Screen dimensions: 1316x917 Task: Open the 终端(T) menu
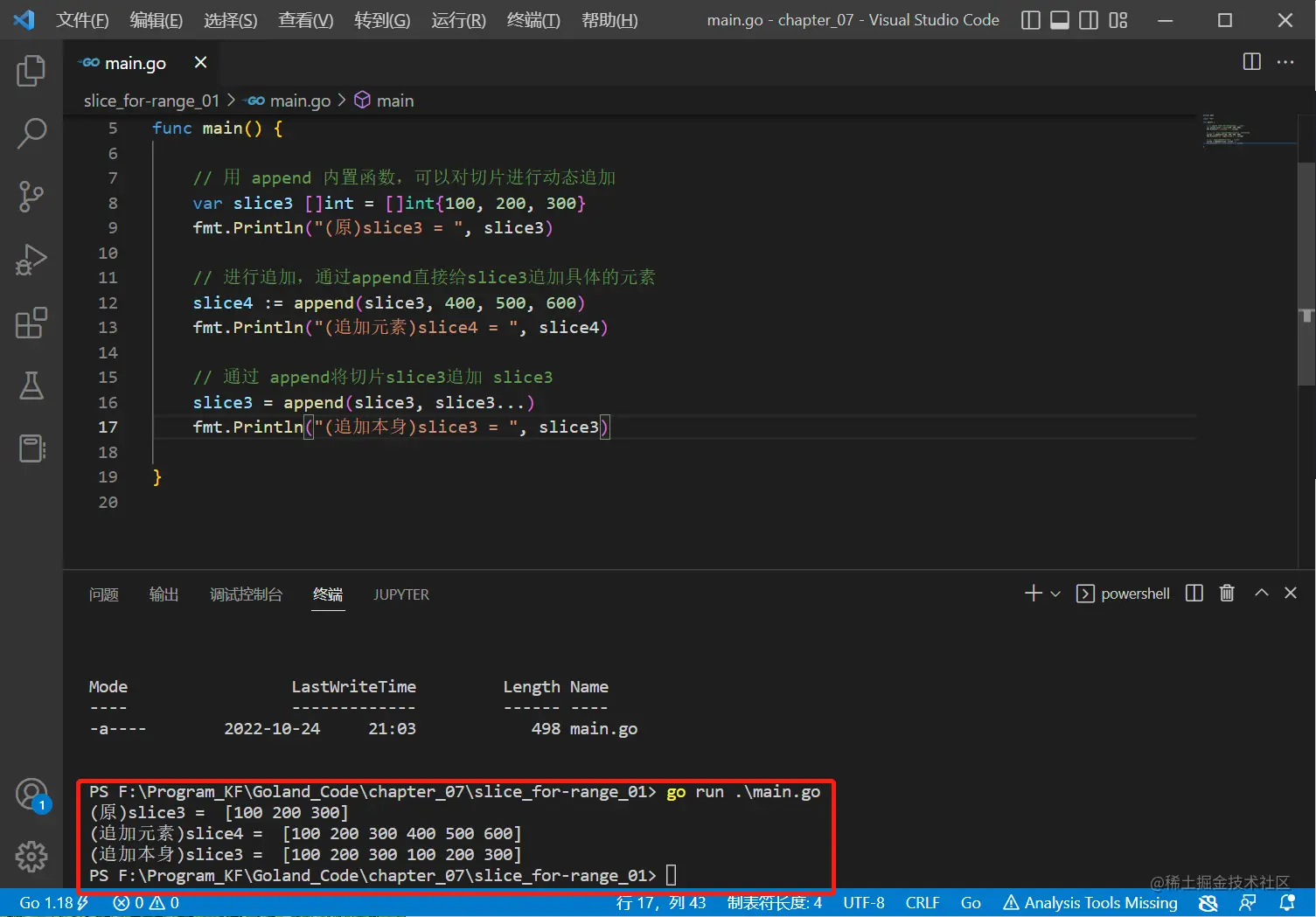coord(533,20)
